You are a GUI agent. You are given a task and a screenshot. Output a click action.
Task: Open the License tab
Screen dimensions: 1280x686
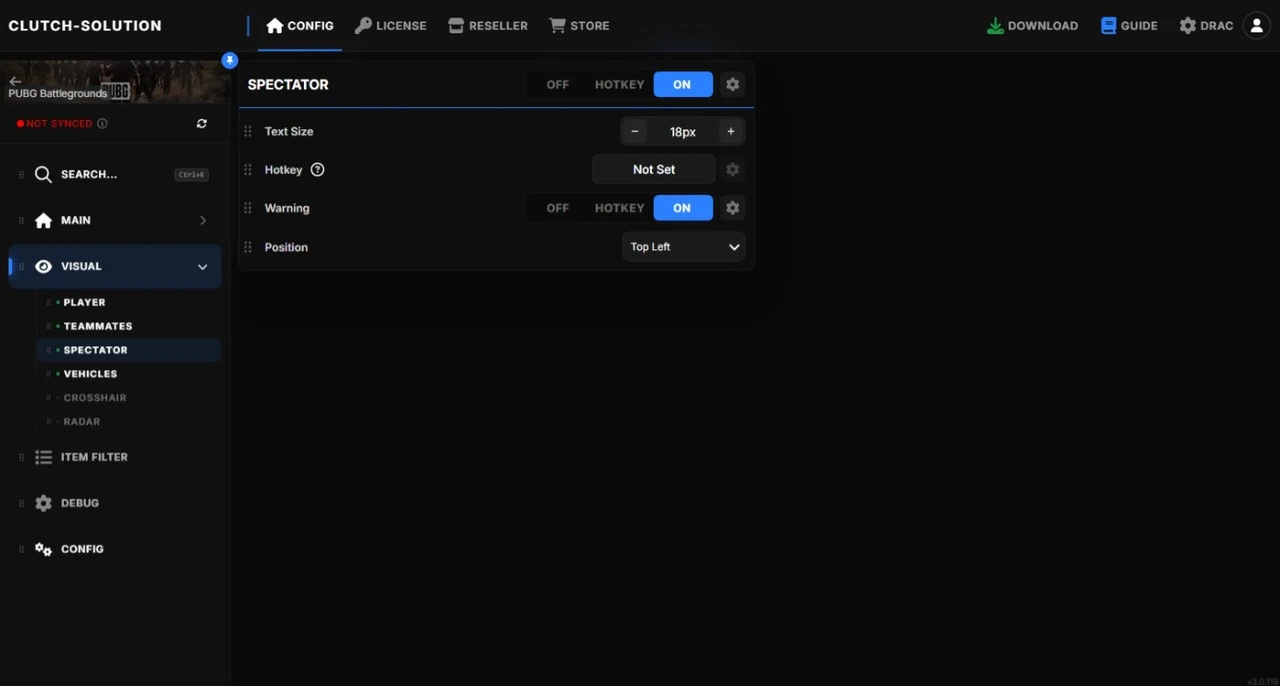391,26
